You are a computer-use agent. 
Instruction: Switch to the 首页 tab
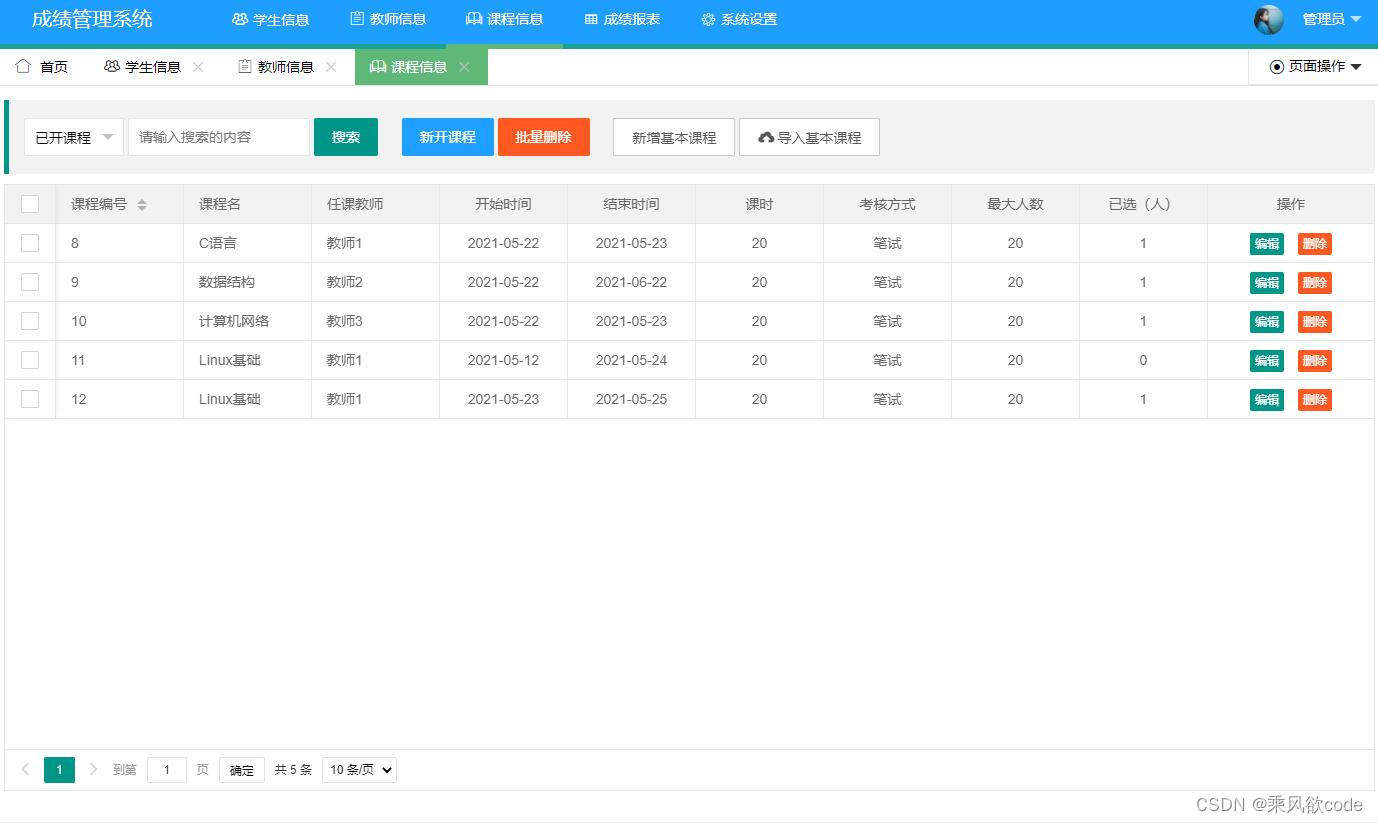click(42, 67)
